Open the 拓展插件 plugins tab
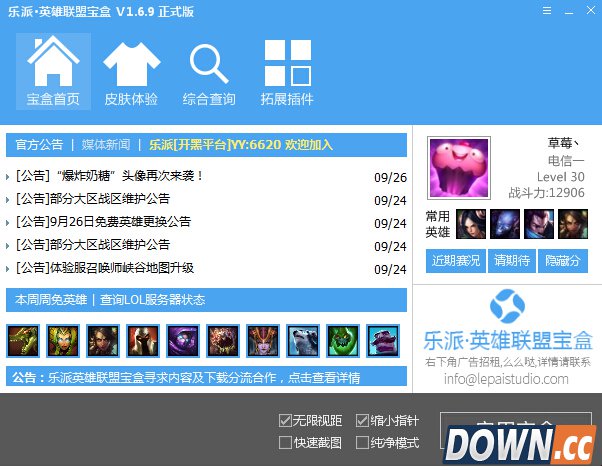Screen dimensions: 602x470 287,71
